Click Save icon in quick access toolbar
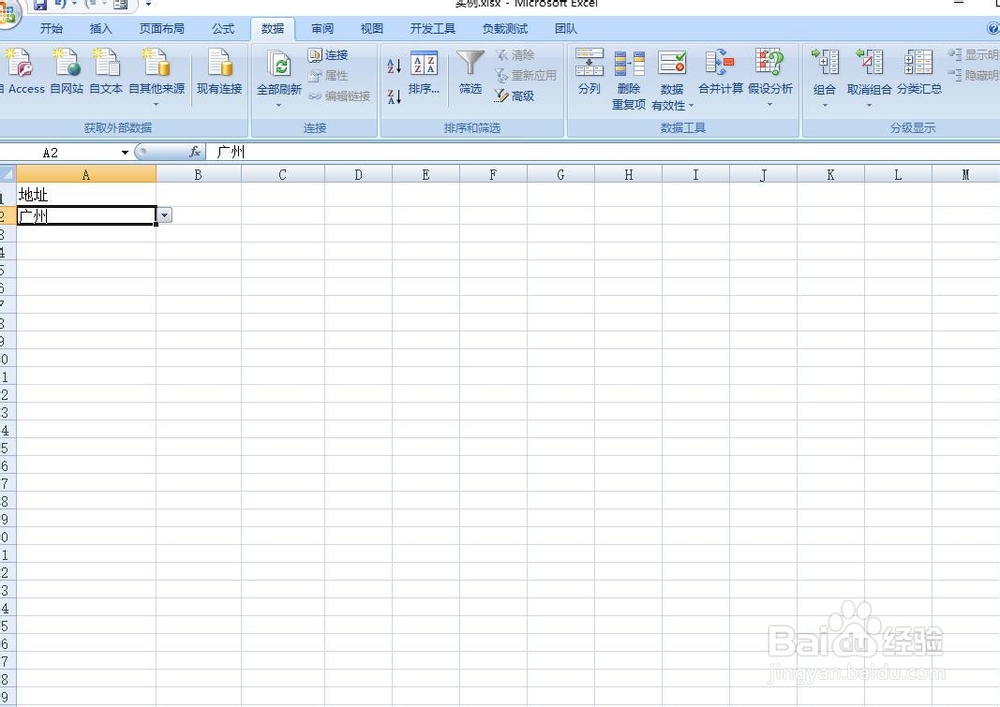The image size is (1000, 707). click(40, 4)
